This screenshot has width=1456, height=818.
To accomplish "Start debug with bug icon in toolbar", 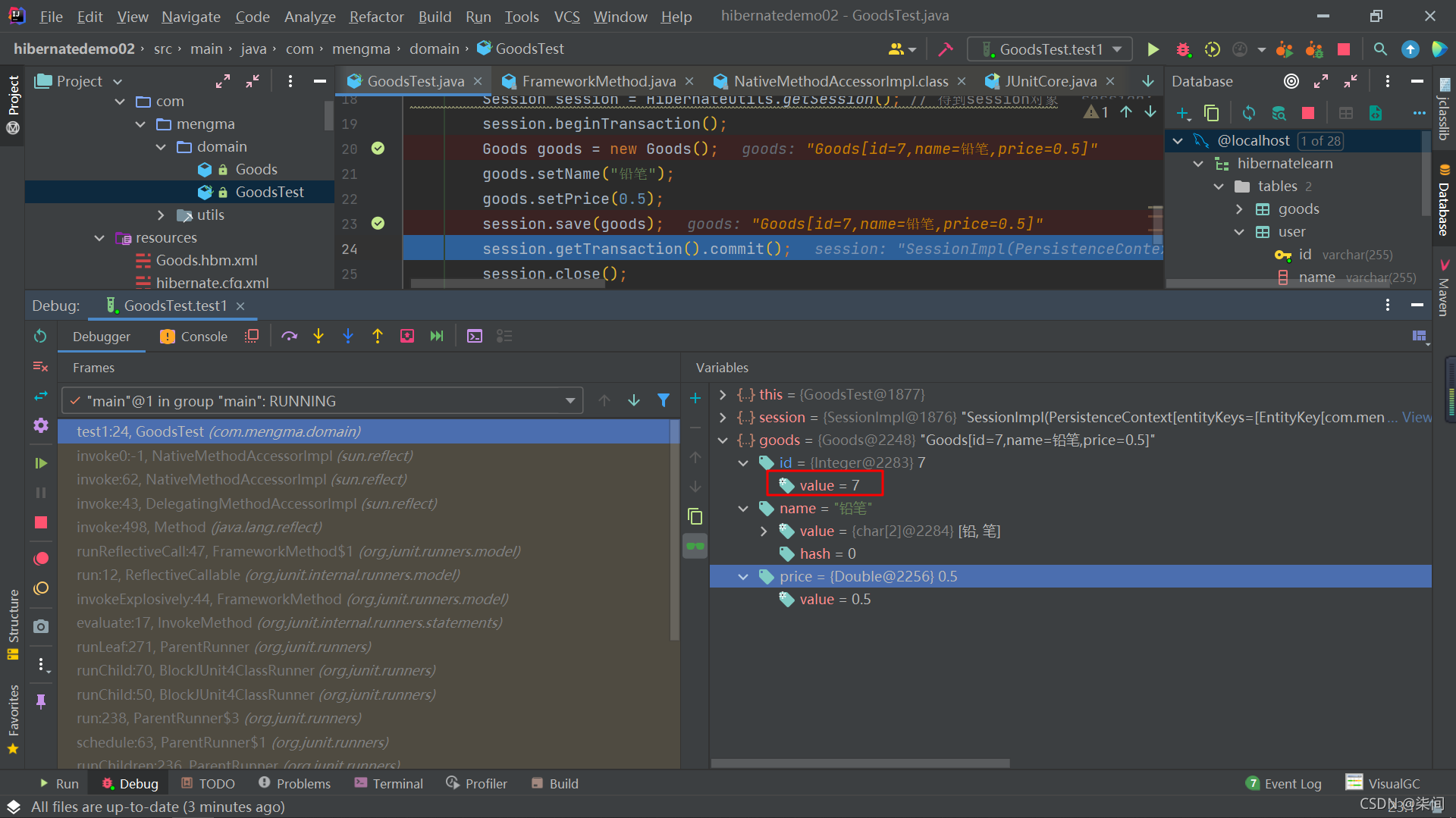I will coord(1183,49).
